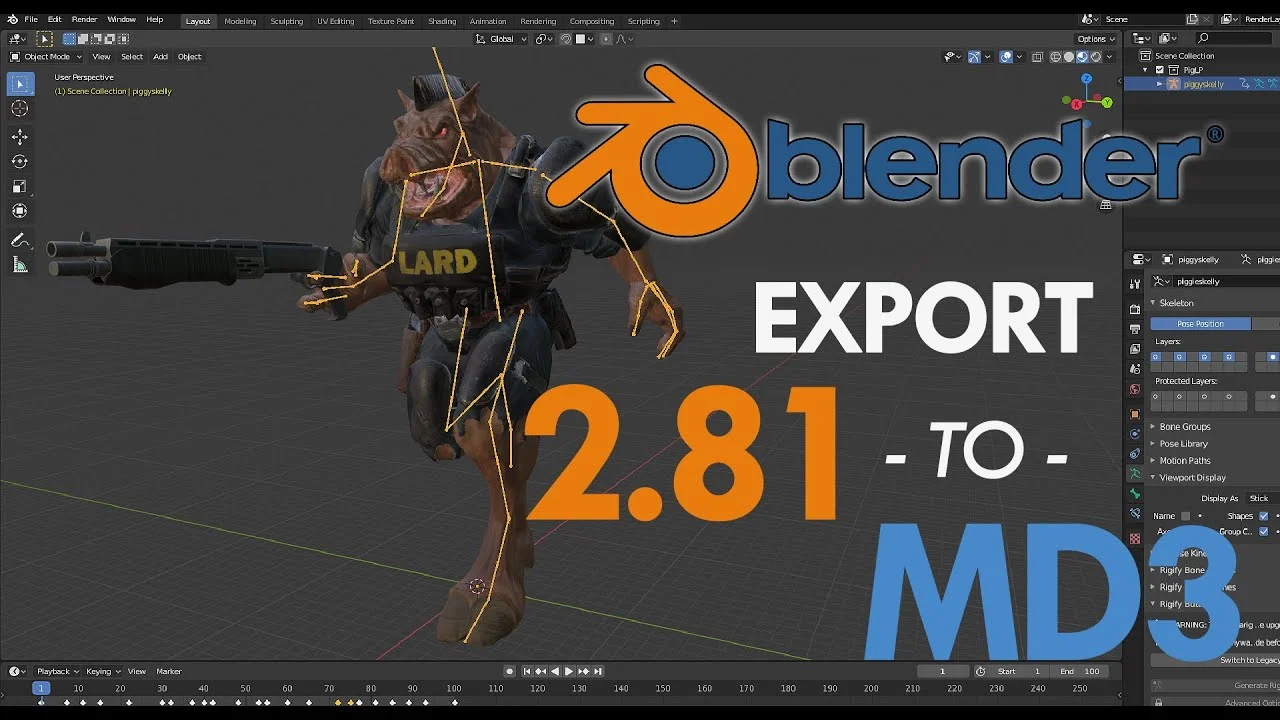The height and width of the screenshot is (720, 1280).
Task: Click the new scene icon beside Scene field
Action: [x=1192, y=19]
